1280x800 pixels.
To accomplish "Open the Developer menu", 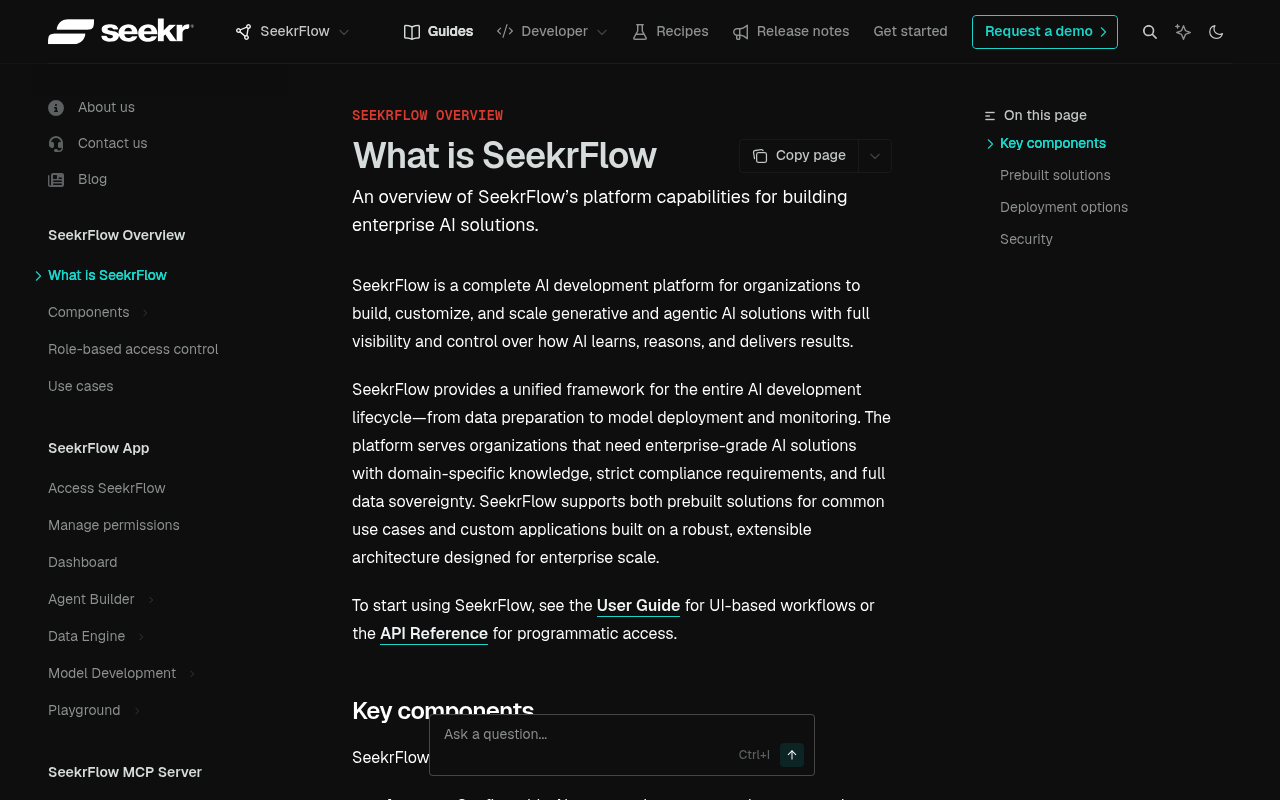I will 552,31.
